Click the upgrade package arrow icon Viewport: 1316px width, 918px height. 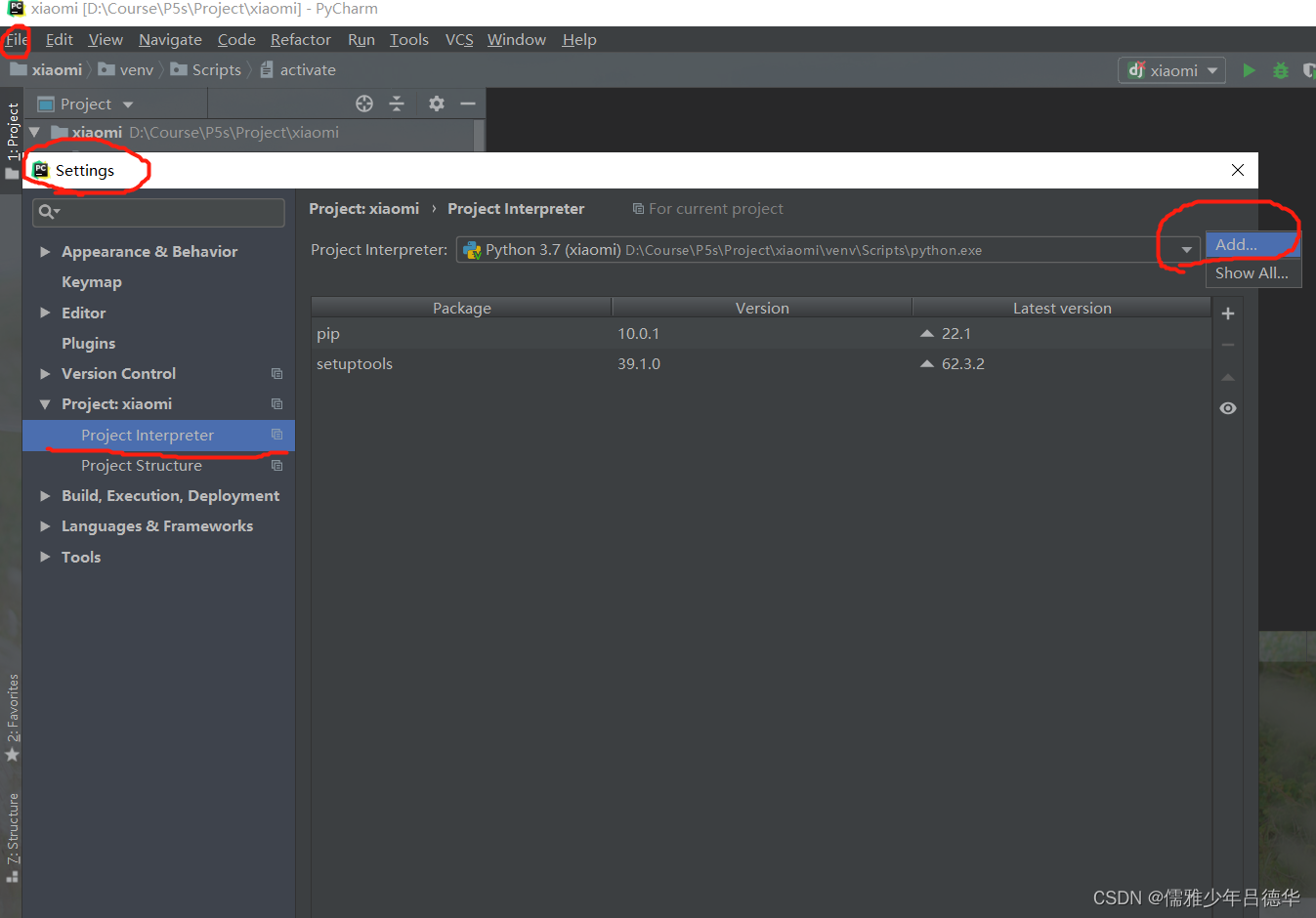point(1228,377)
